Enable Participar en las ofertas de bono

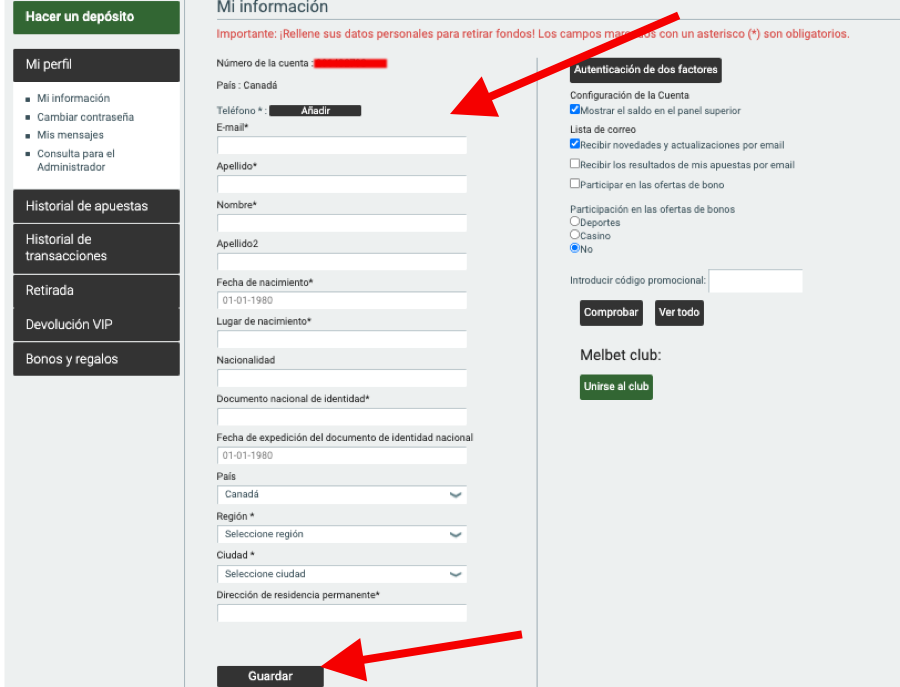[x=575, y=184]
